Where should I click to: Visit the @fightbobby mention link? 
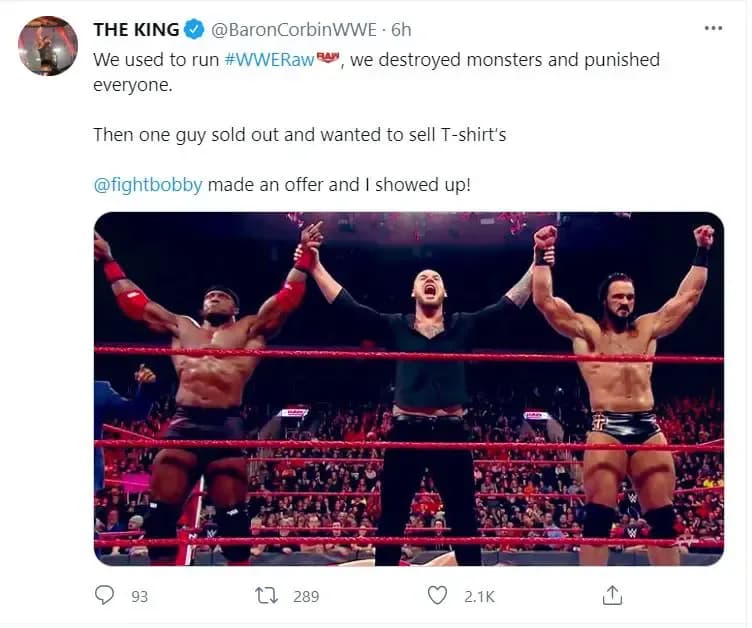point(149,185)
